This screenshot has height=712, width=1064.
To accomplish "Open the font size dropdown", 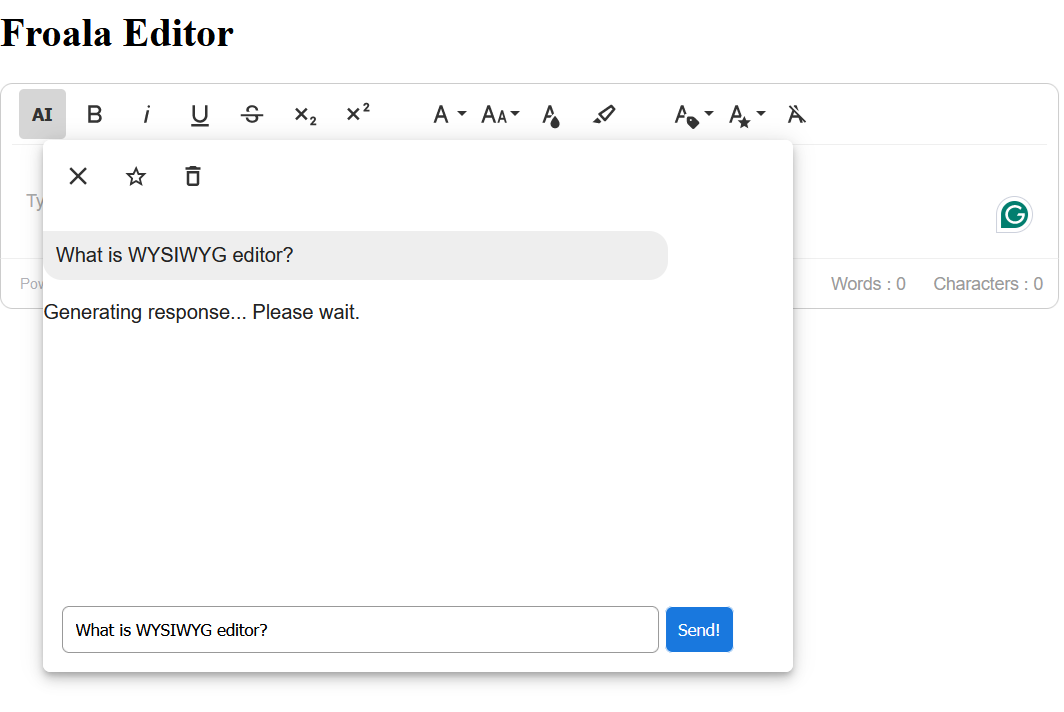I will coord(500,114).
